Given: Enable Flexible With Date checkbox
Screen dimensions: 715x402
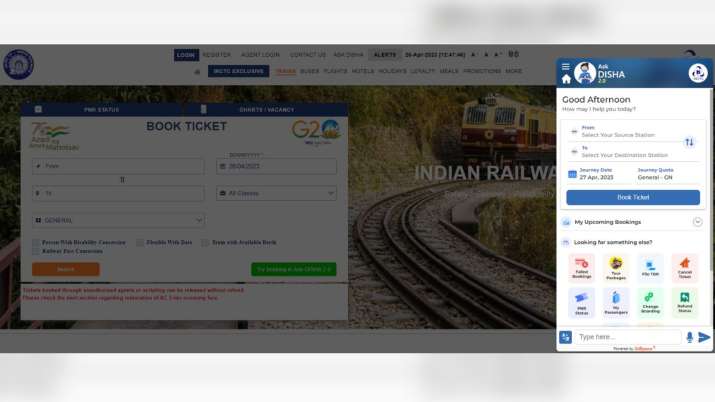Looking at the screenshot, I should (140, 242).
